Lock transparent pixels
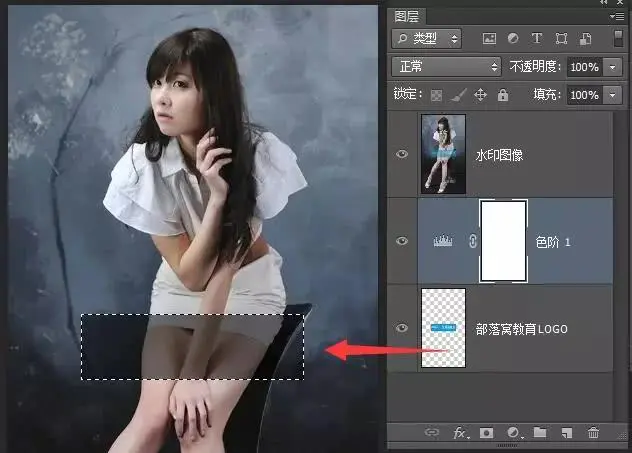This screenshot has height=453, width=632. point(436,96)
